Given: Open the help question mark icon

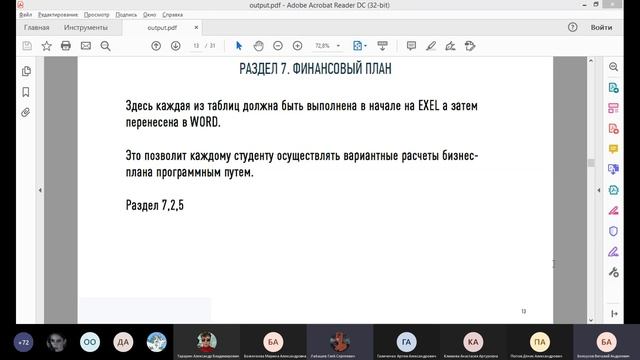Looking at the screenshot, I should click(572, 27).
